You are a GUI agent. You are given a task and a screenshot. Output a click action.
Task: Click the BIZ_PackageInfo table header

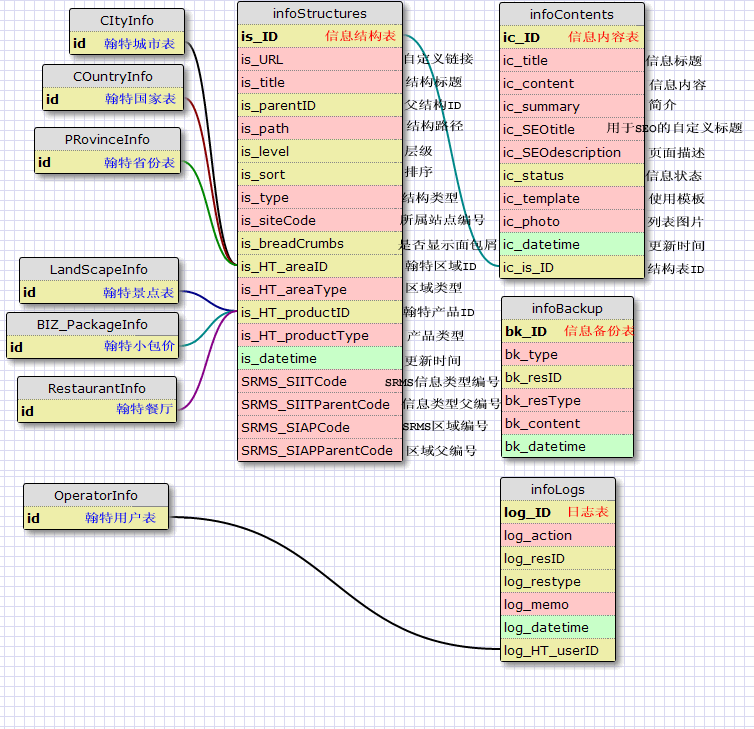point(92,324)
